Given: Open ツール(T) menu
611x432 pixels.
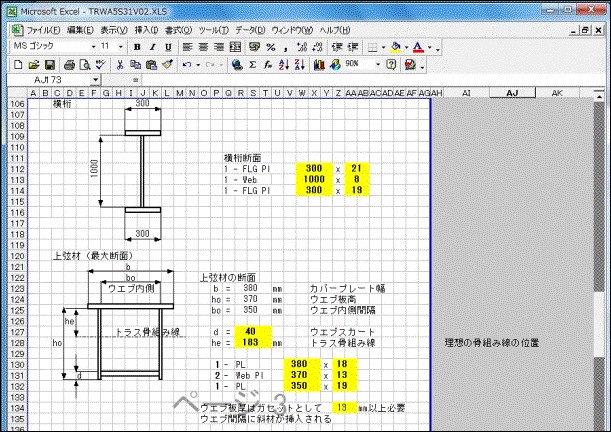Looking at the screenshot, I should [214, 30].
